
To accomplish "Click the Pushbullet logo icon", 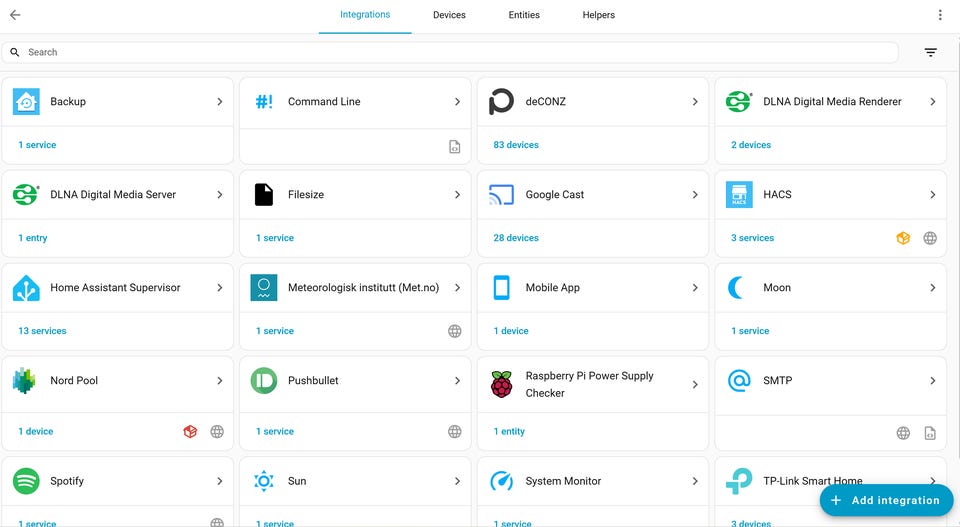I will 264,381.
